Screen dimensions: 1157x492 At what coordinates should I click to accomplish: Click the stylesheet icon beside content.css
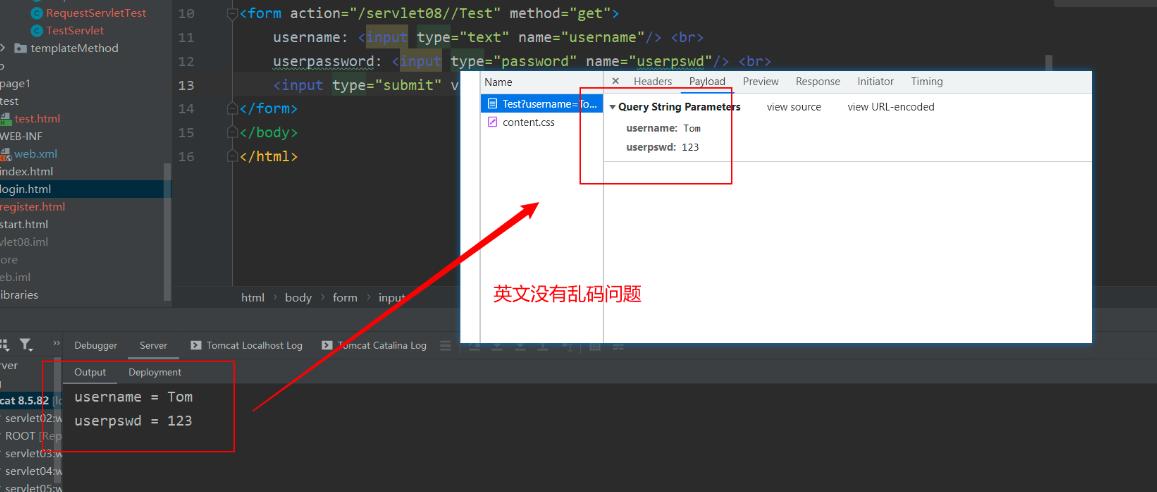pyautogui.click(x=492, y=122)
